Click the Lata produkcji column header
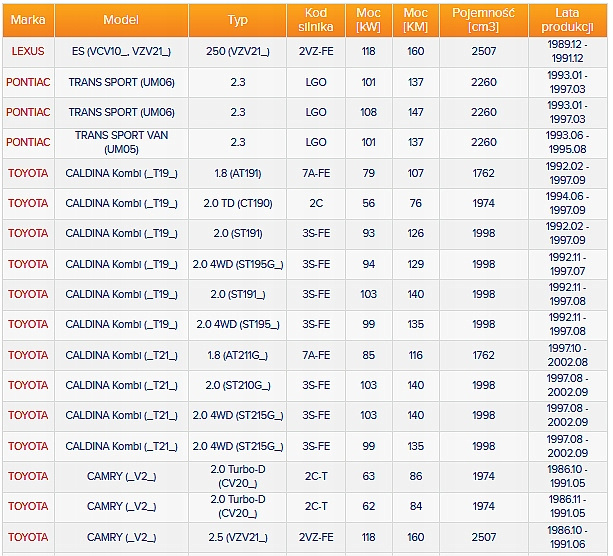Image resolution: width=613 pixels, height=556 pixels. (567, 20)
